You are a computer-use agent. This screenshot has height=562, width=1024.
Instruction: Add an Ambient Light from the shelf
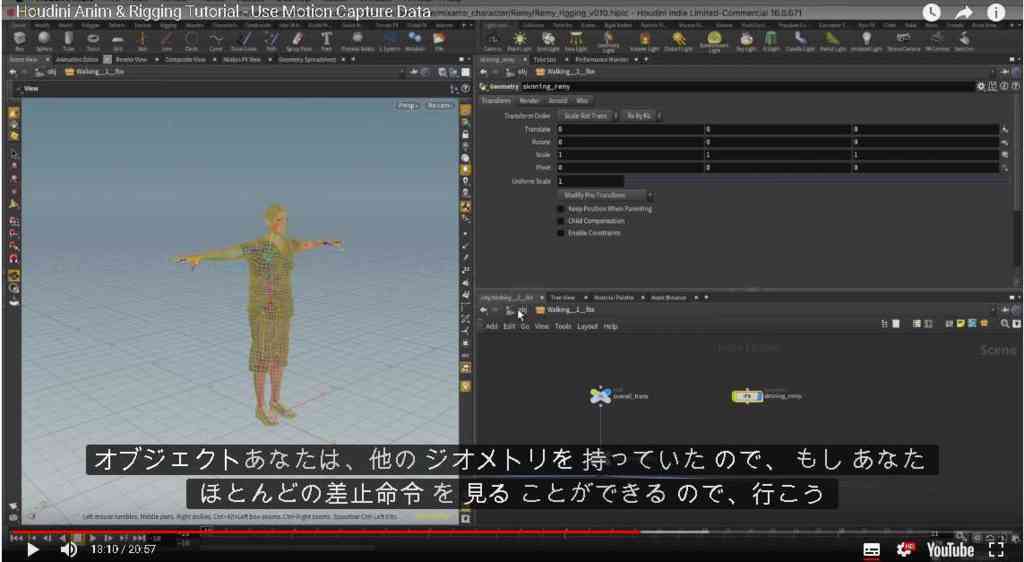pyautogui.click(x=866, y=41)
